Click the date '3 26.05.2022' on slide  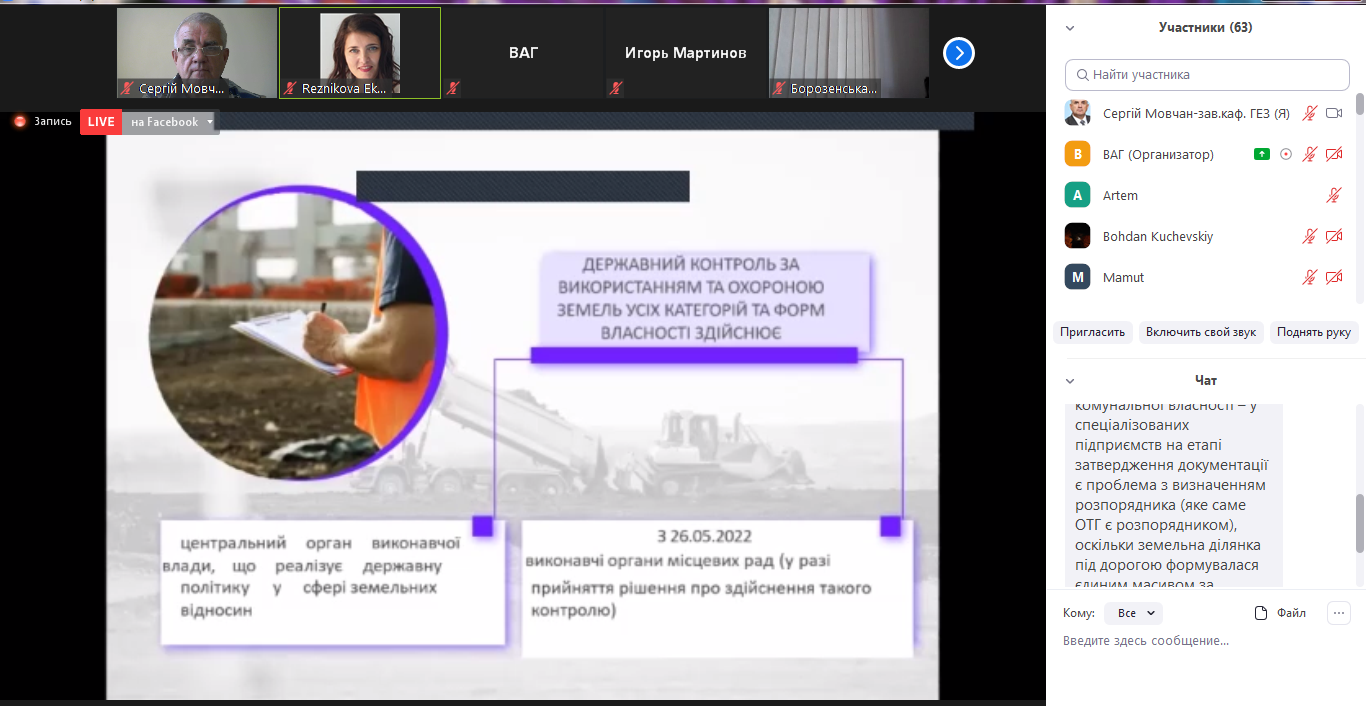tap(704, 536)
